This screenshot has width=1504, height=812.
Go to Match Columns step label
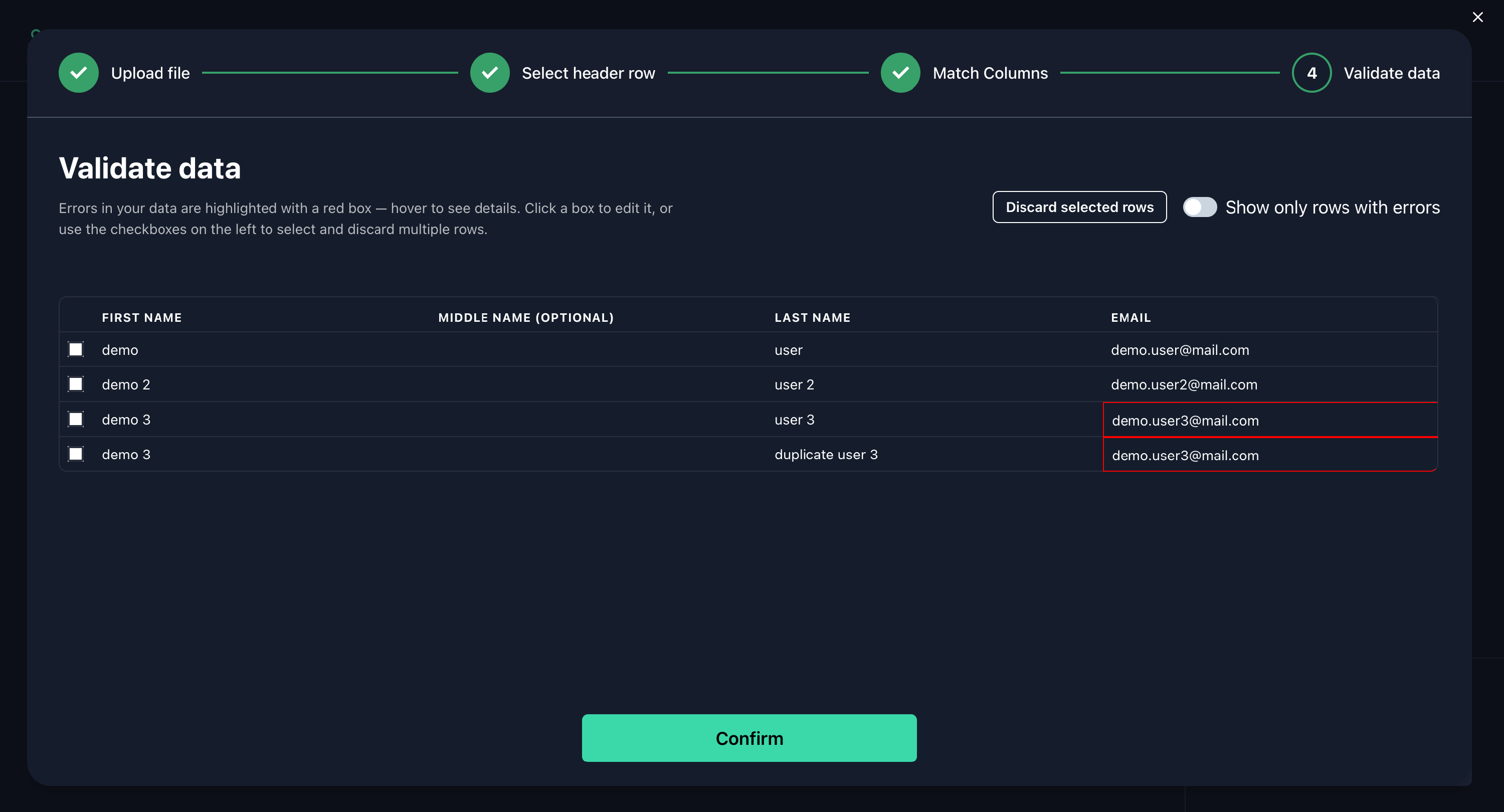click(x=990, y=73)
